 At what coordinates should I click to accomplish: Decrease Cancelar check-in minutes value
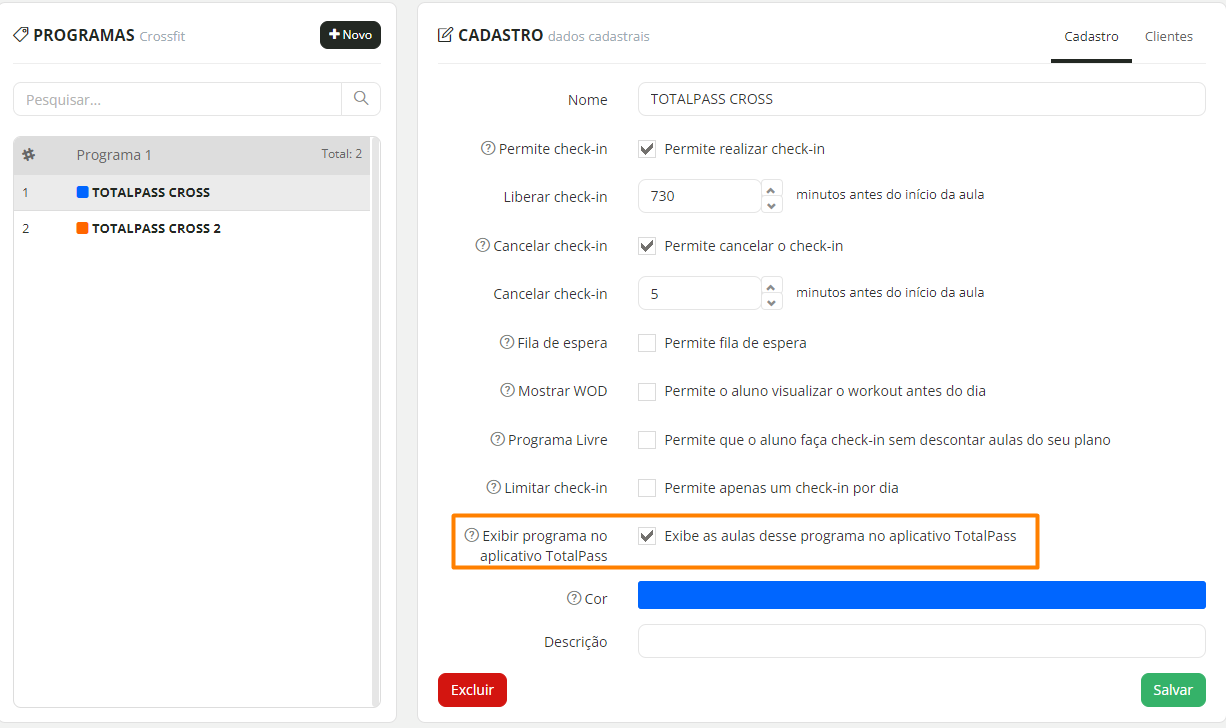point(771,302)
